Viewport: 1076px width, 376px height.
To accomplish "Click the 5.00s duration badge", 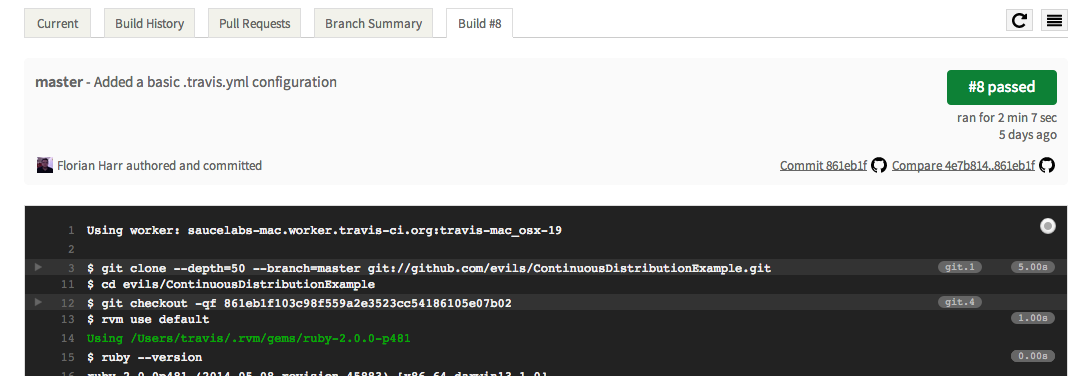I will coord(1033,267).
